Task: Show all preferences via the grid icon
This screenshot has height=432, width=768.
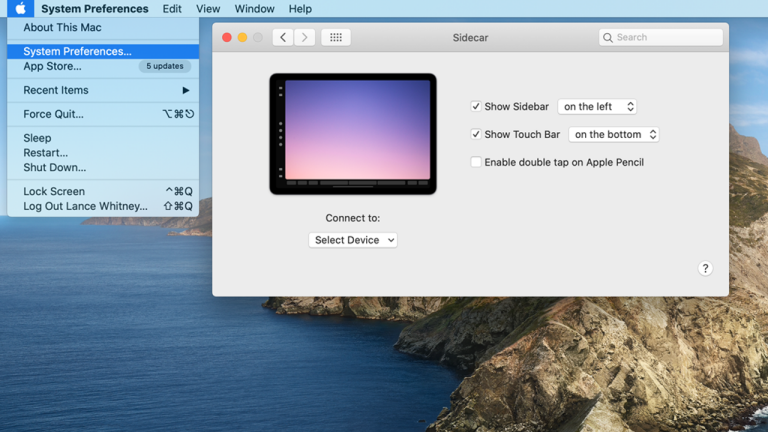Action: click(x=336, y=37)
